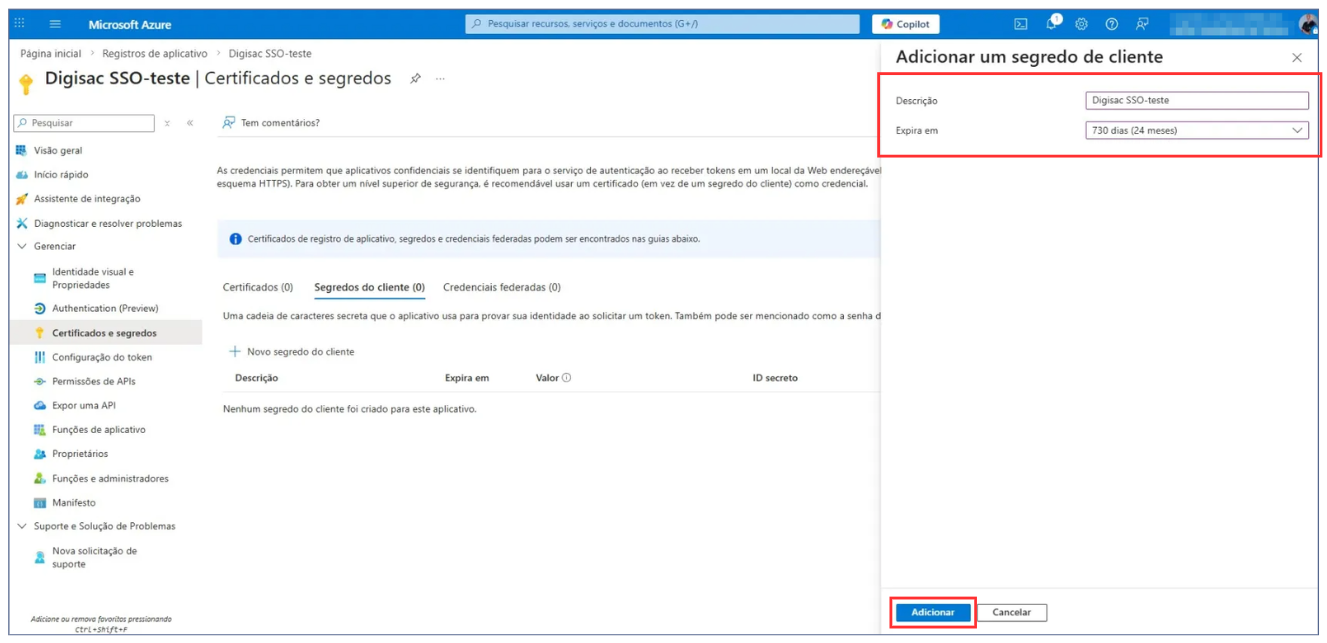1327x643 pixels.
Task: Click the help question mark icon
Action: tap(1111, 24)
